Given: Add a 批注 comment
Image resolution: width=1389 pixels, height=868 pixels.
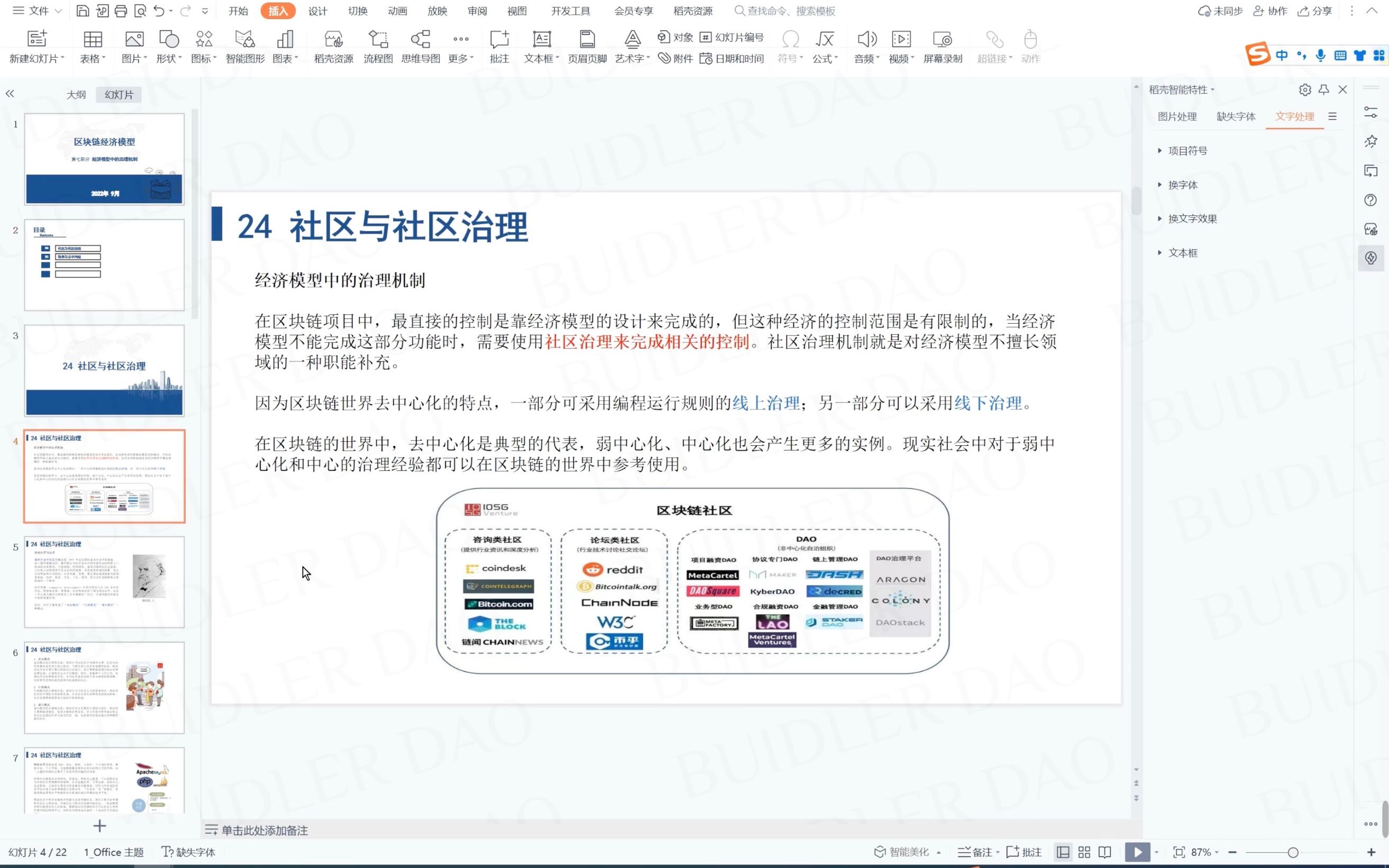Looking at the screenshot, I should (499, 45).
